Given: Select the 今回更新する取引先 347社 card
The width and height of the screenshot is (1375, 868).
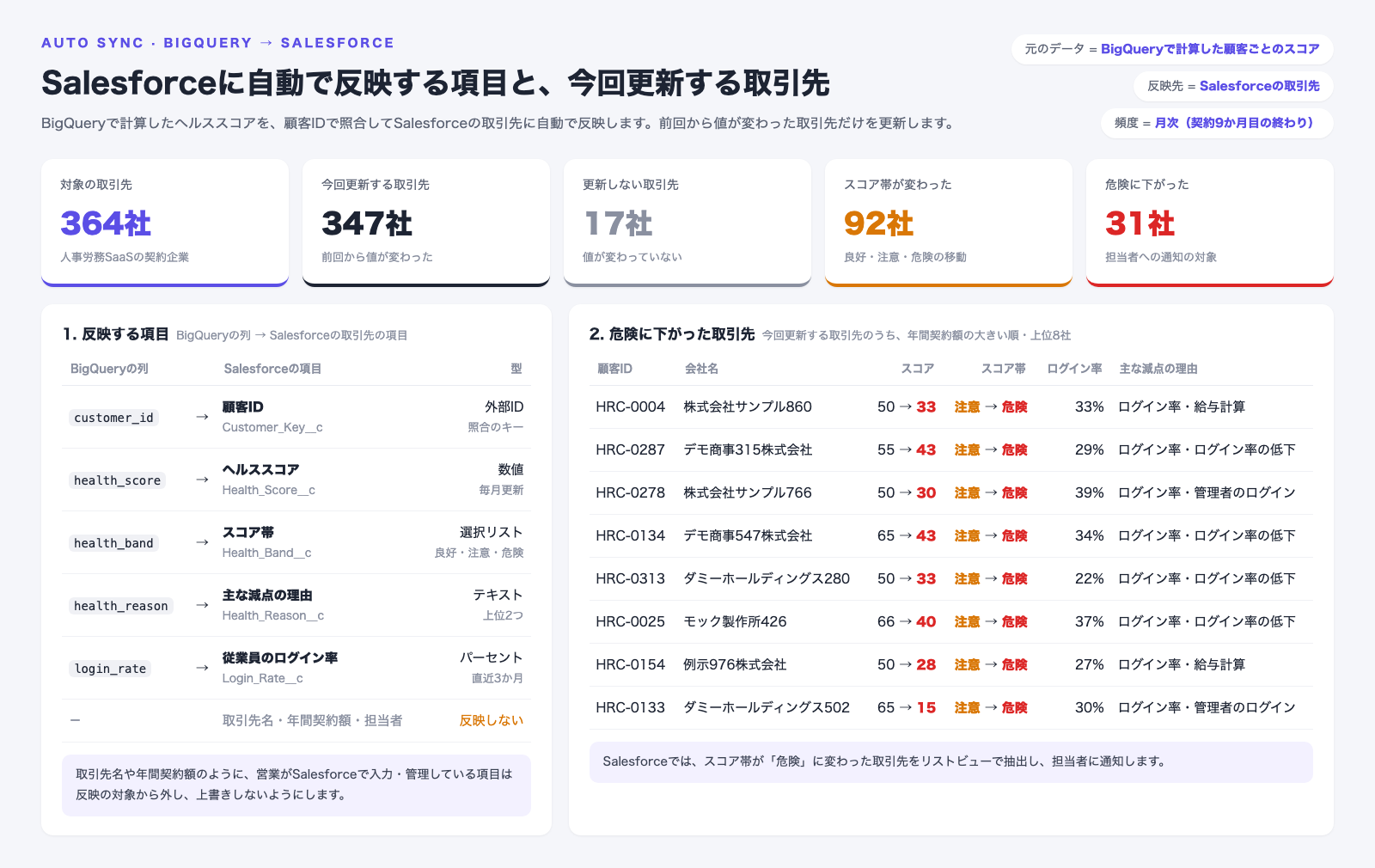Looking at the screenshot, I should tap(426, 223).
